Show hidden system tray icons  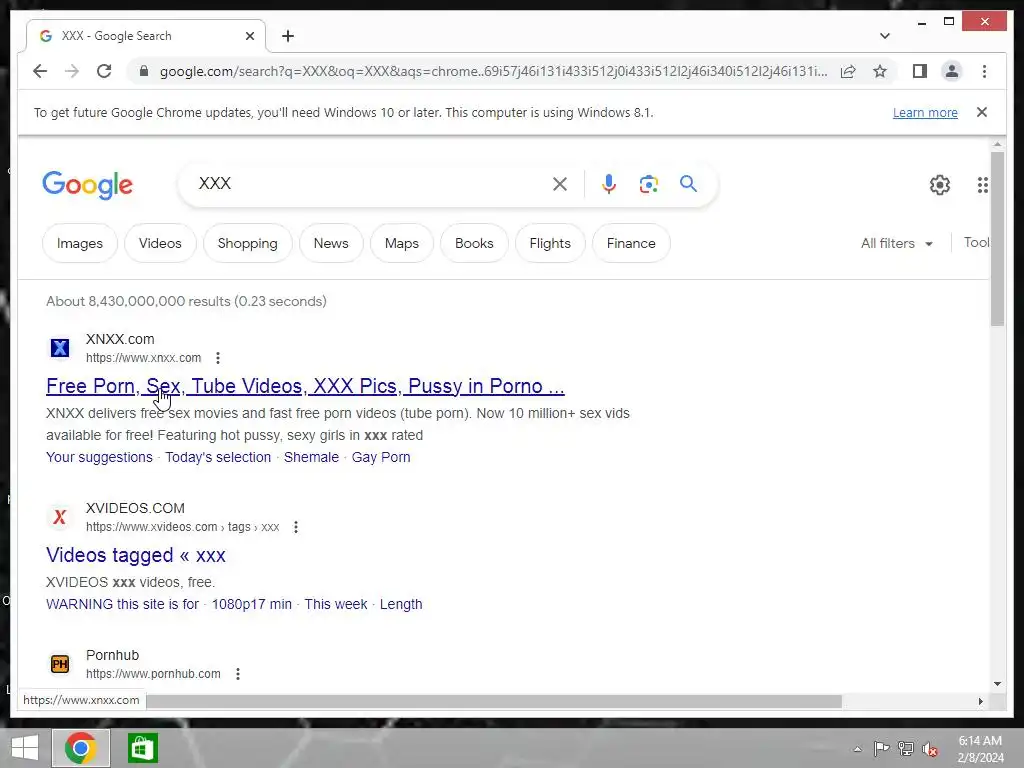(857, 749)
